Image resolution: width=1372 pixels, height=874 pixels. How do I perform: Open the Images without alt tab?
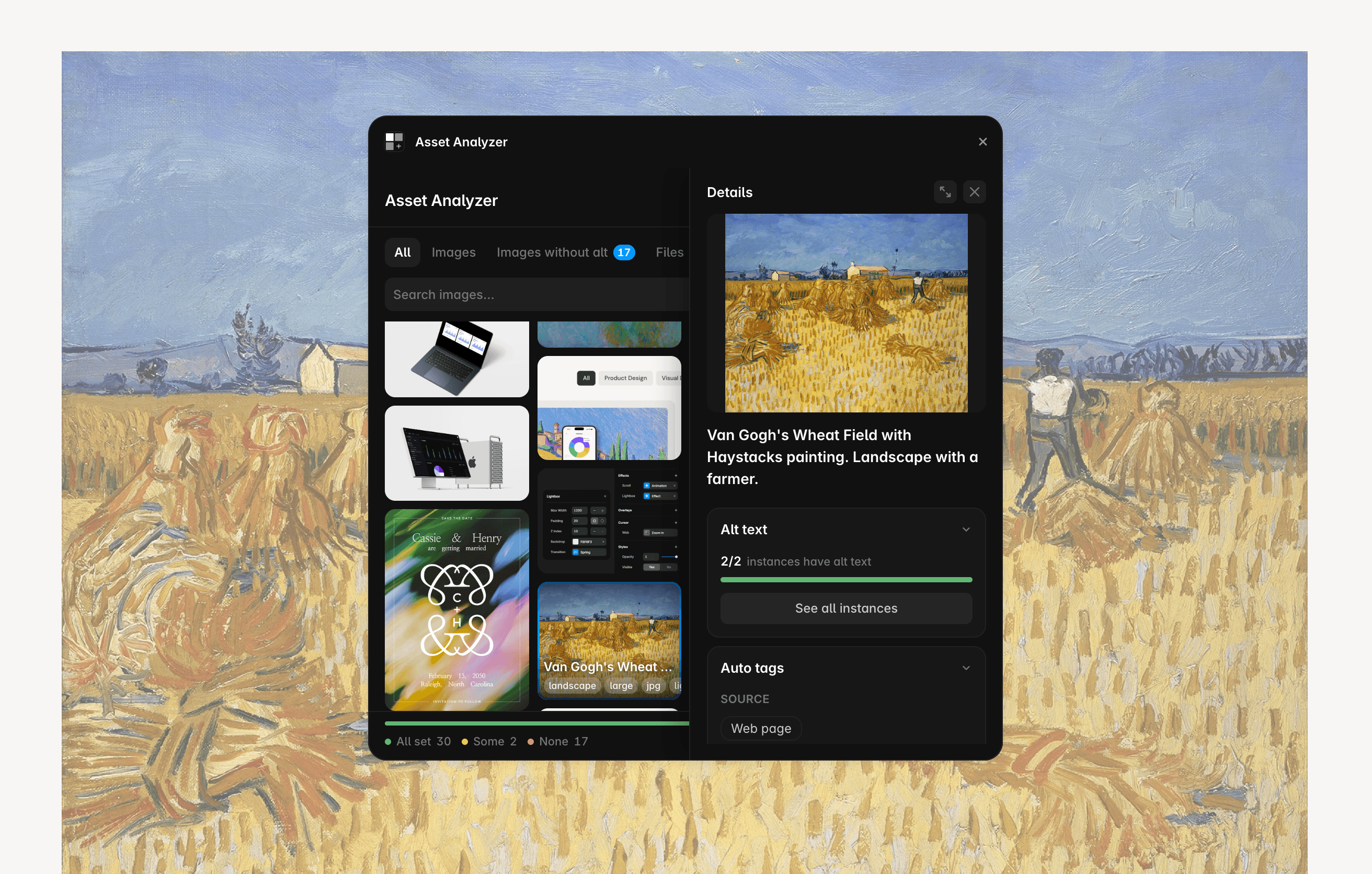coord(566,252)
